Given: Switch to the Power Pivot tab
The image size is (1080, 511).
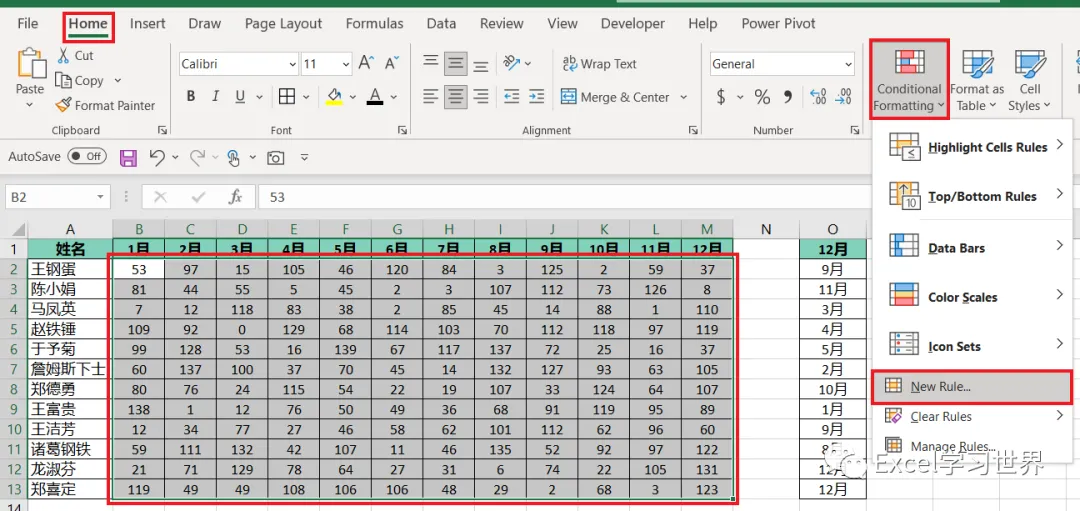Looking at the screenshot, I should click(778, 23).
